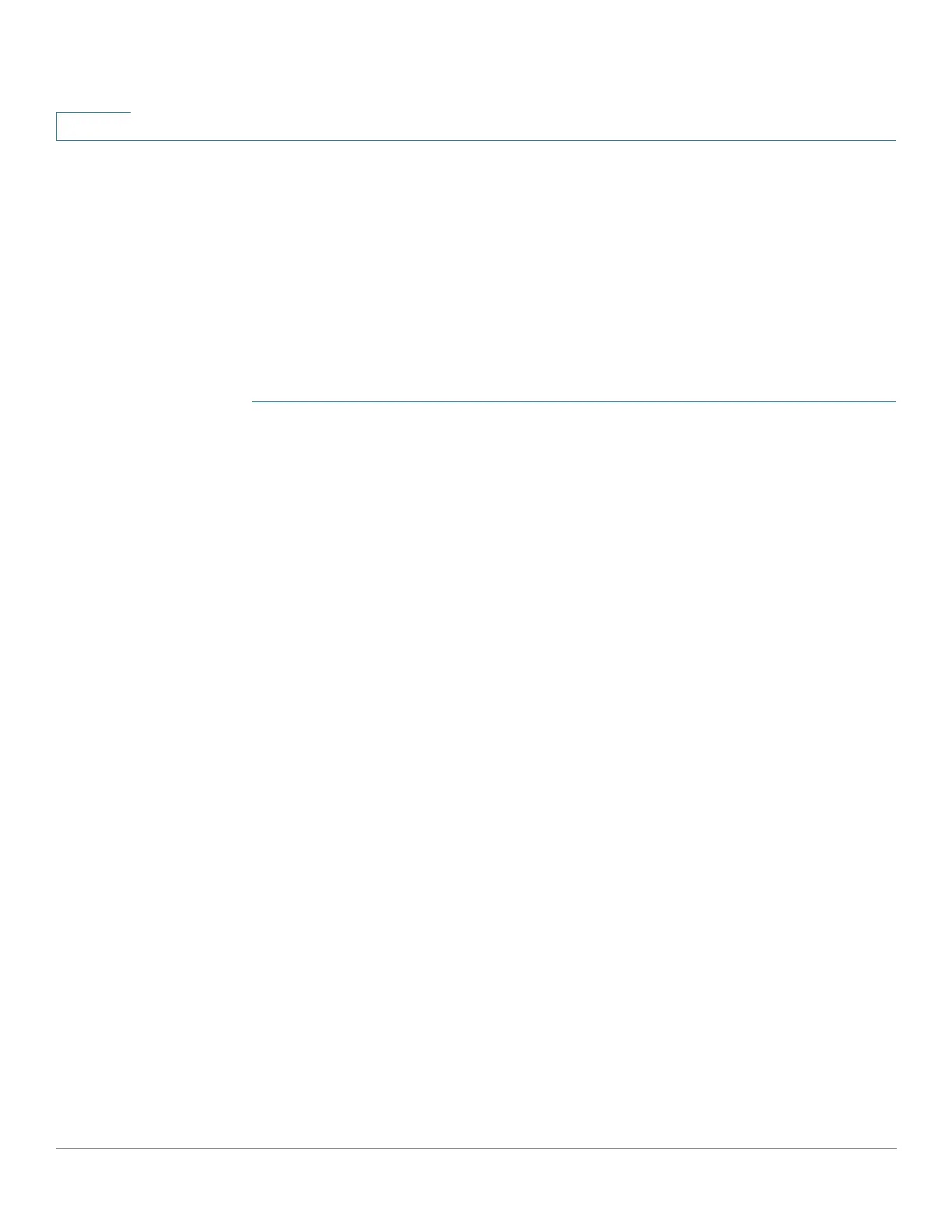This screenshot has height=1232, width=952.
Task: Click the teal section divider line mid-page
Action: tap(574, 401)
